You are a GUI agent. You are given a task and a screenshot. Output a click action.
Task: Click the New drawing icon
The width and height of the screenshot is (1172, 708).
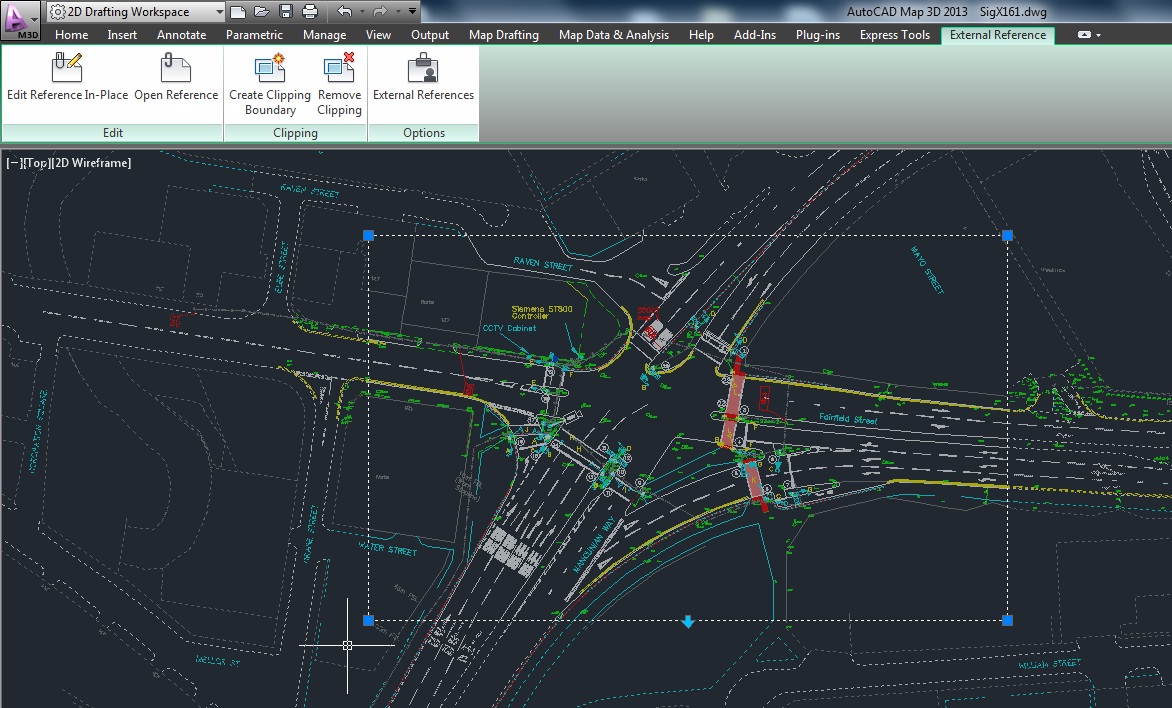click(x=238, y=11)
